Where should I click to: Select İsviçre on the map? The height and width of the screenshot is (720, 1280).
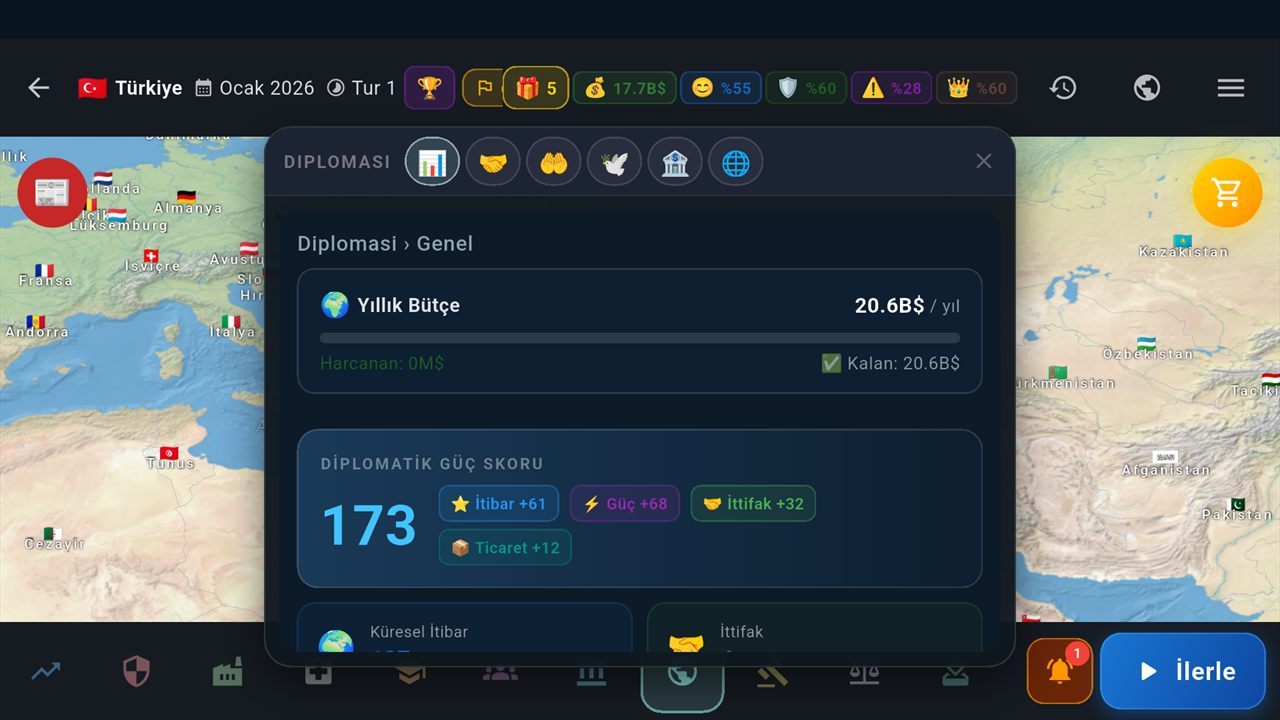point(152,261)
